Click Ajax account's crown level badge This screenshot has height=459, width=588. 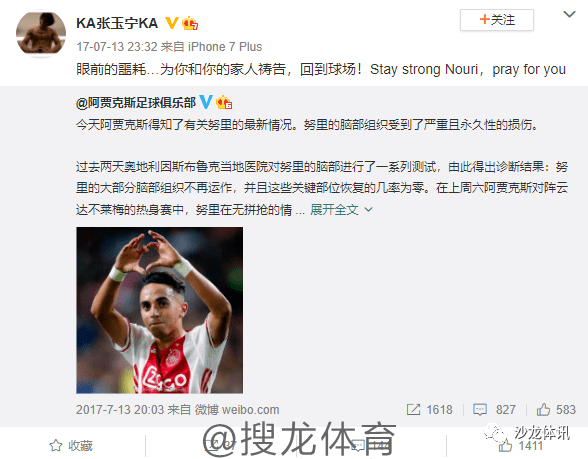point(224,102)
